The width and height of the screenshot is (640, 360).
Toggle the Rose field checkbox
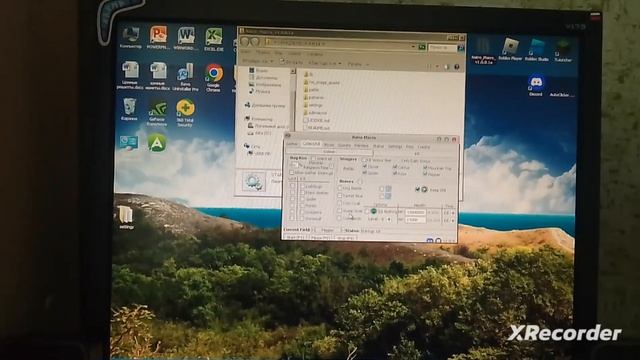tap(395, 173)
